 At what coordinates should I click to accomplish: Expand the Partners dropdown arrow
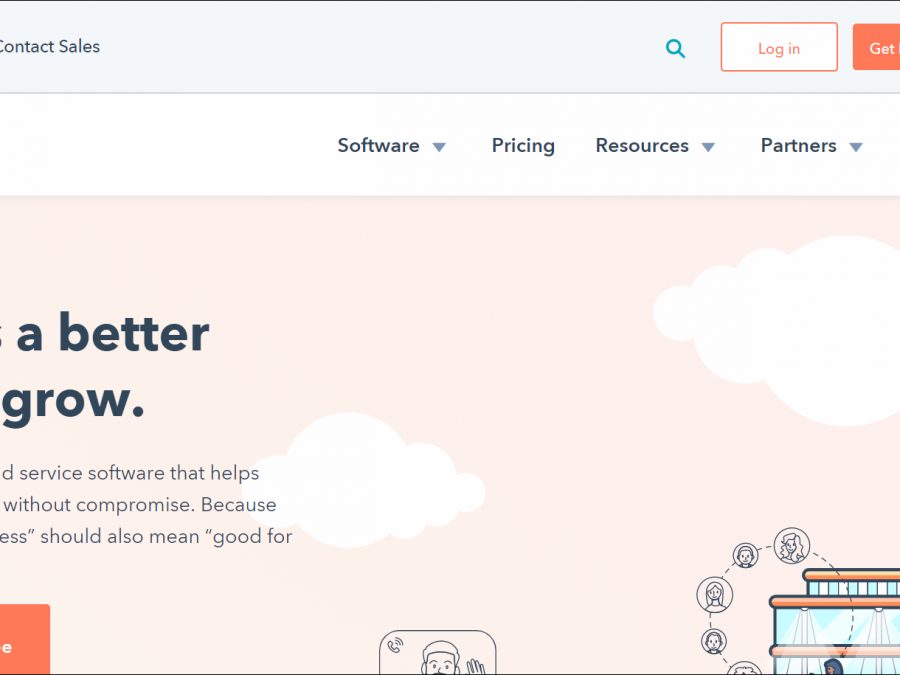point(856,147)
